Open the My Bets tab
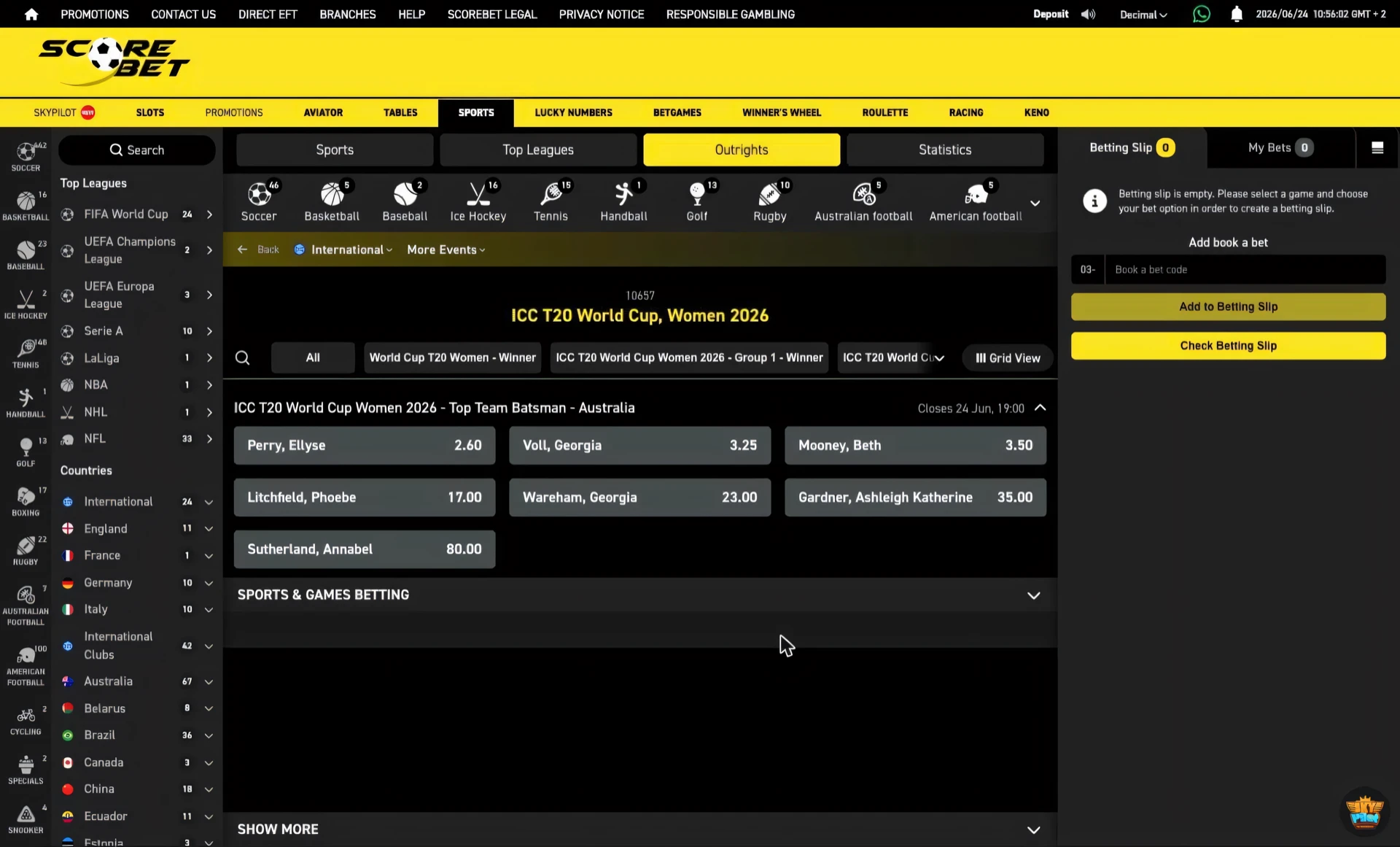 [1280, 148]
